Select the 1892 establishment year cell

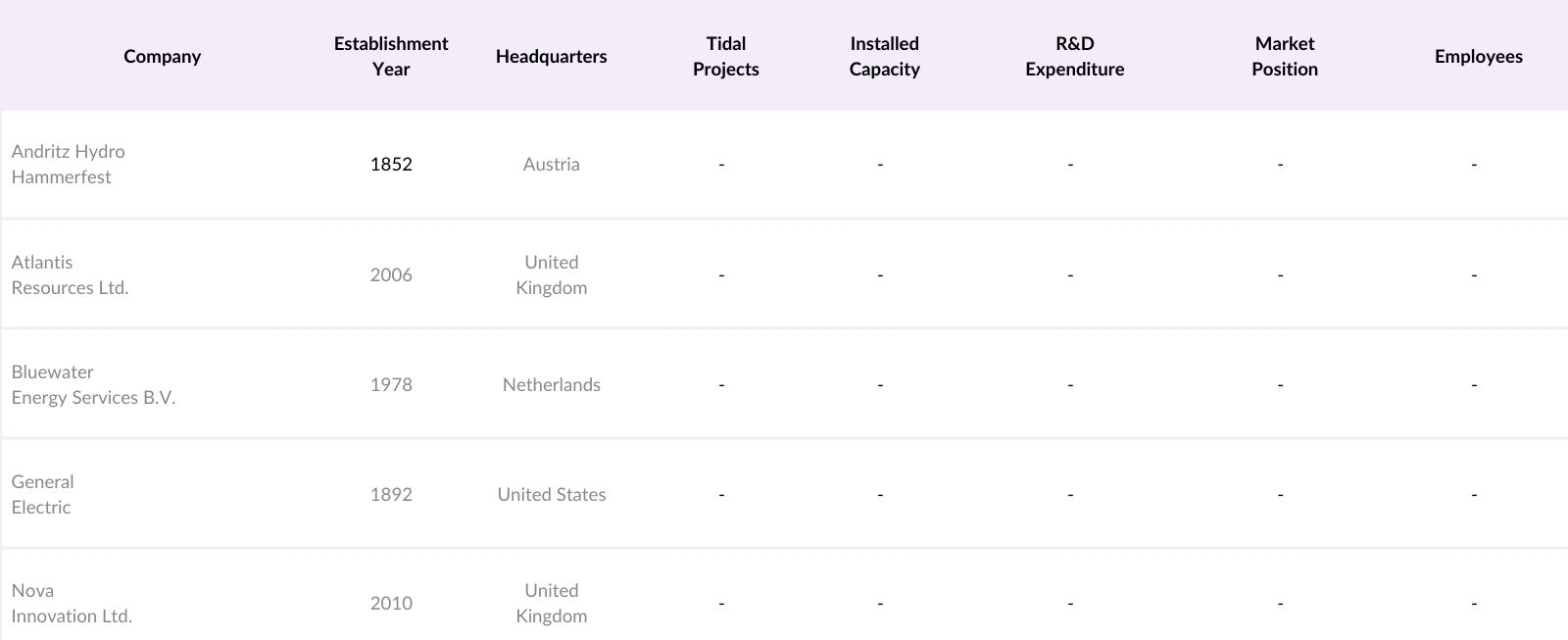pos(390,495)
